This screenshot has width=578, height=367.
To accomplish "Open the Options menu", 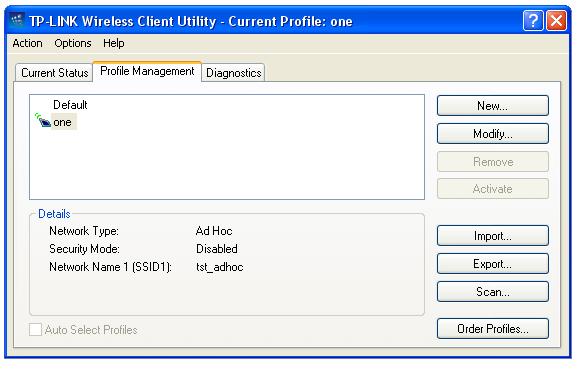I will pos(73,43).
